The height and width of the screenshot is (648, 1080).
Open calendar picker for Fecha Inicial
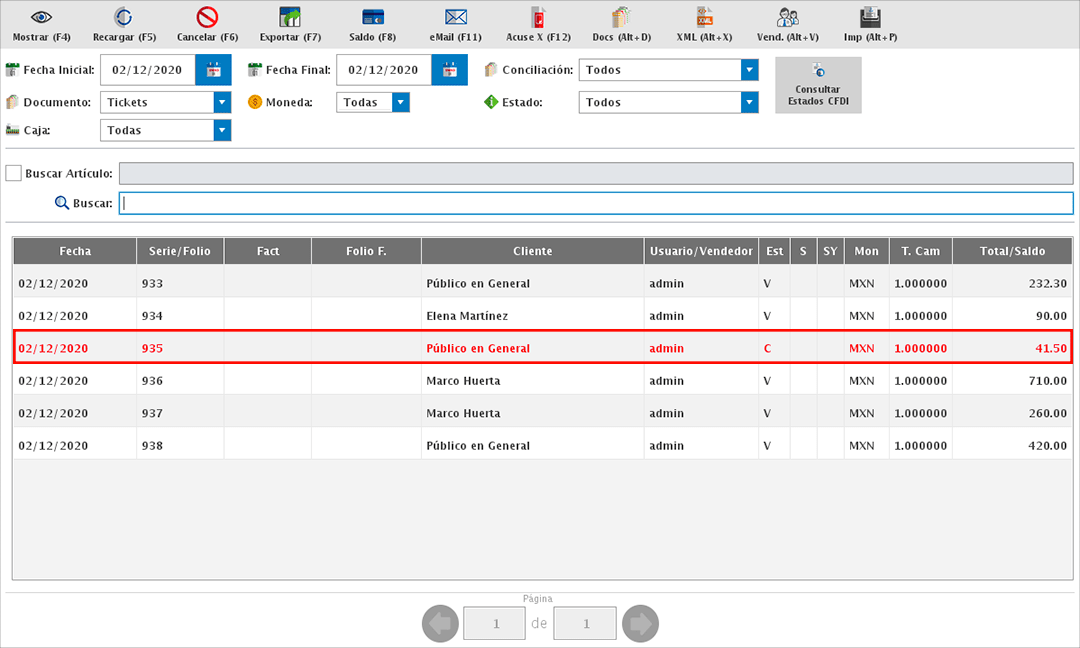click(213, 70)
